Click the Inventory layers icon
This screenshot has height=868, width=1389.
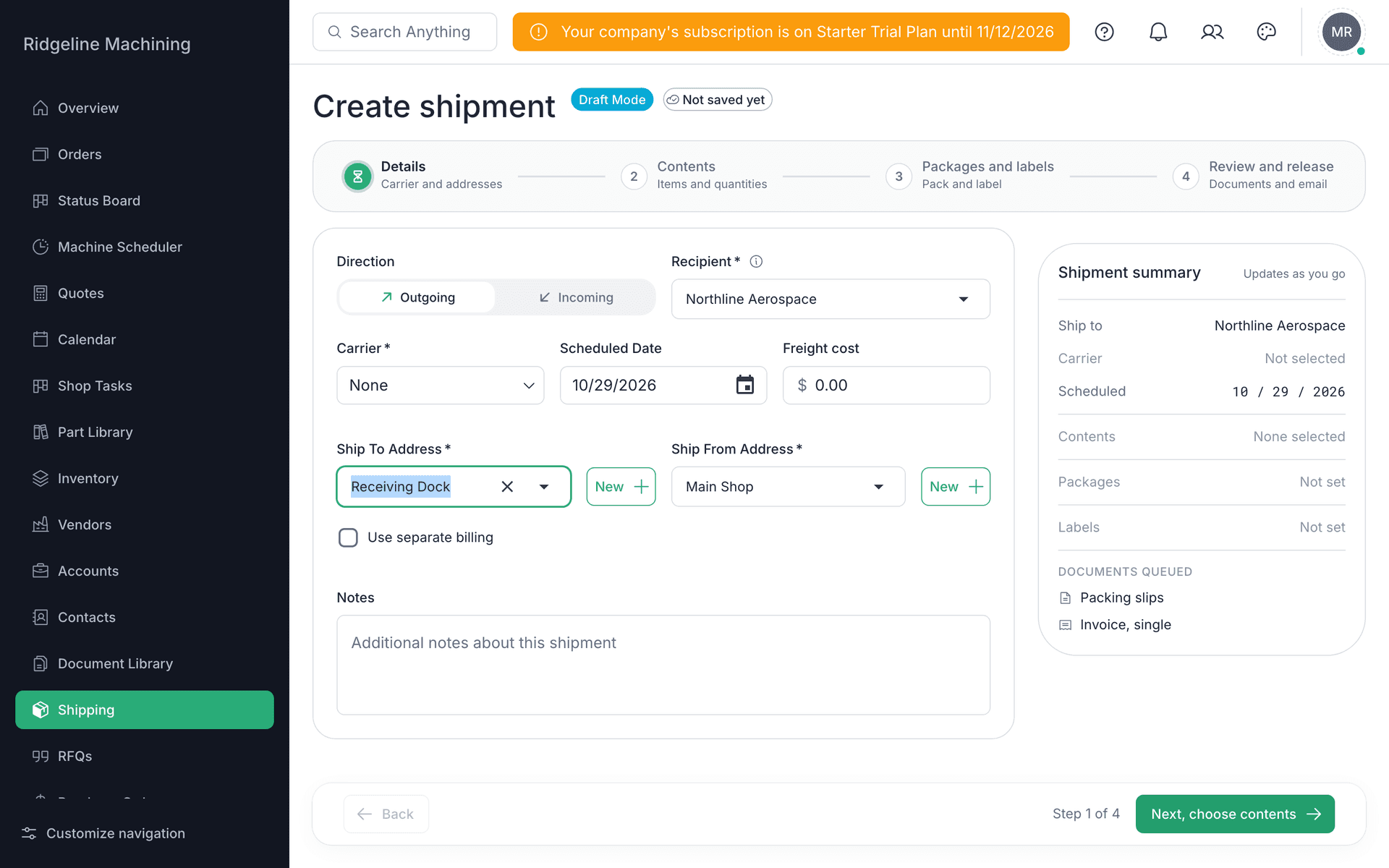41,478
